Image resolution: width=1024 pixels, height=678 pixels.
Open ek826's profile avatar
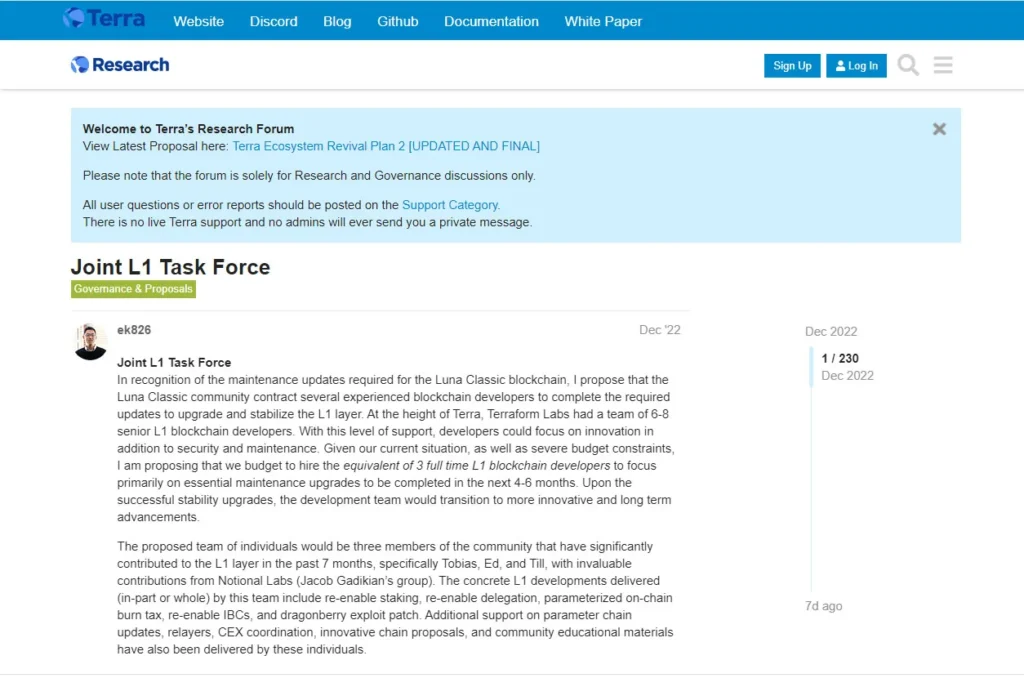click(91, 341)
